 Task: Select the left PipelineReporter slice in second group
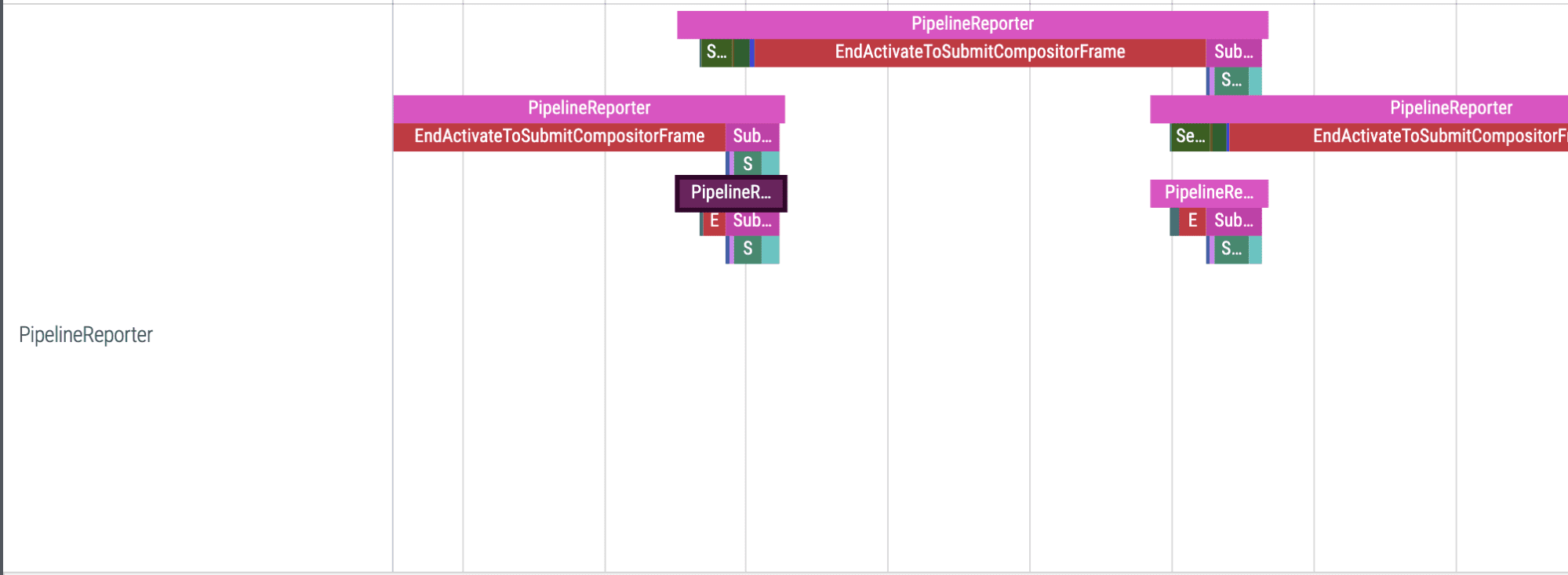pyautogui.click(x=588, y=108)
